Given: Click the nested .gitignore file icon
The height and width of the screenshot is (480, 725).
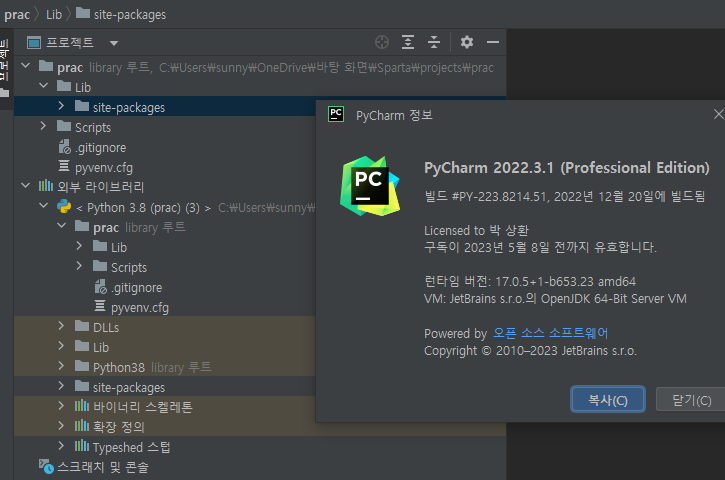Looking at the screenshot, I should tap(100, 287).
